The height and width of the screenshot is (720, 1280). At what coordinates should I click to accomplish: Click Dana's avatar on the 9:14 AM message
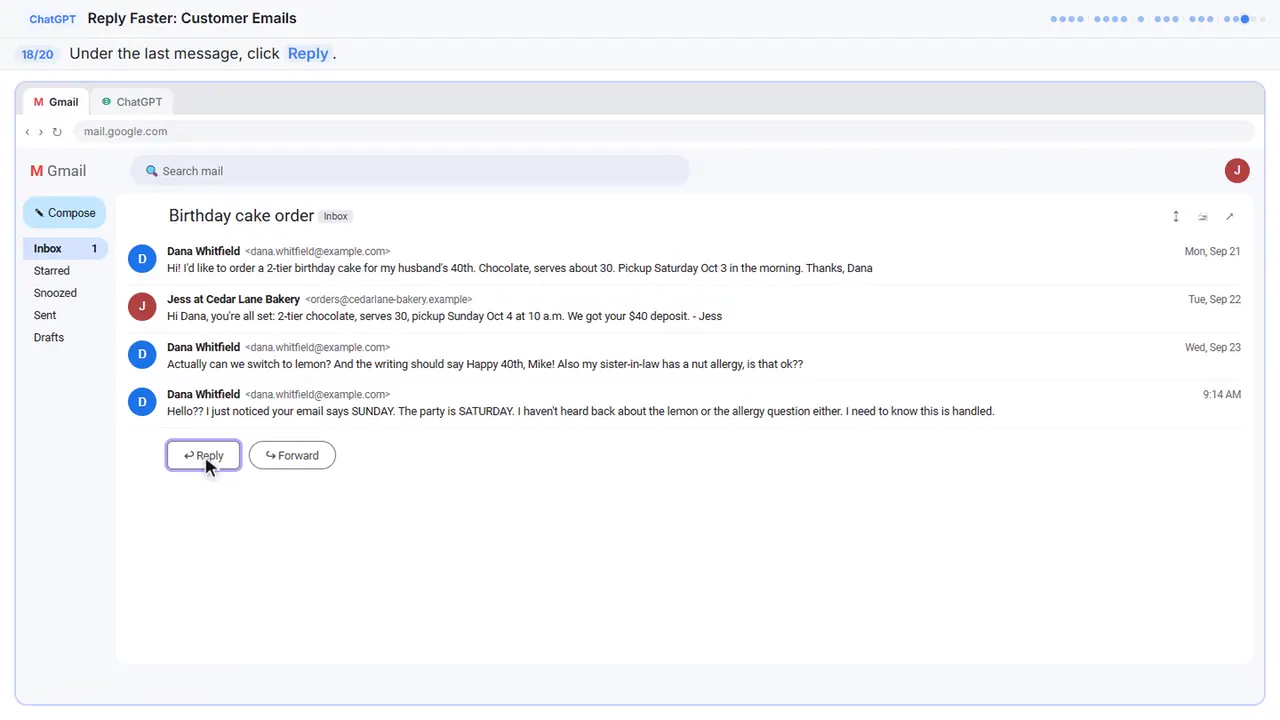pyautogui.click(x=142, y=402)
